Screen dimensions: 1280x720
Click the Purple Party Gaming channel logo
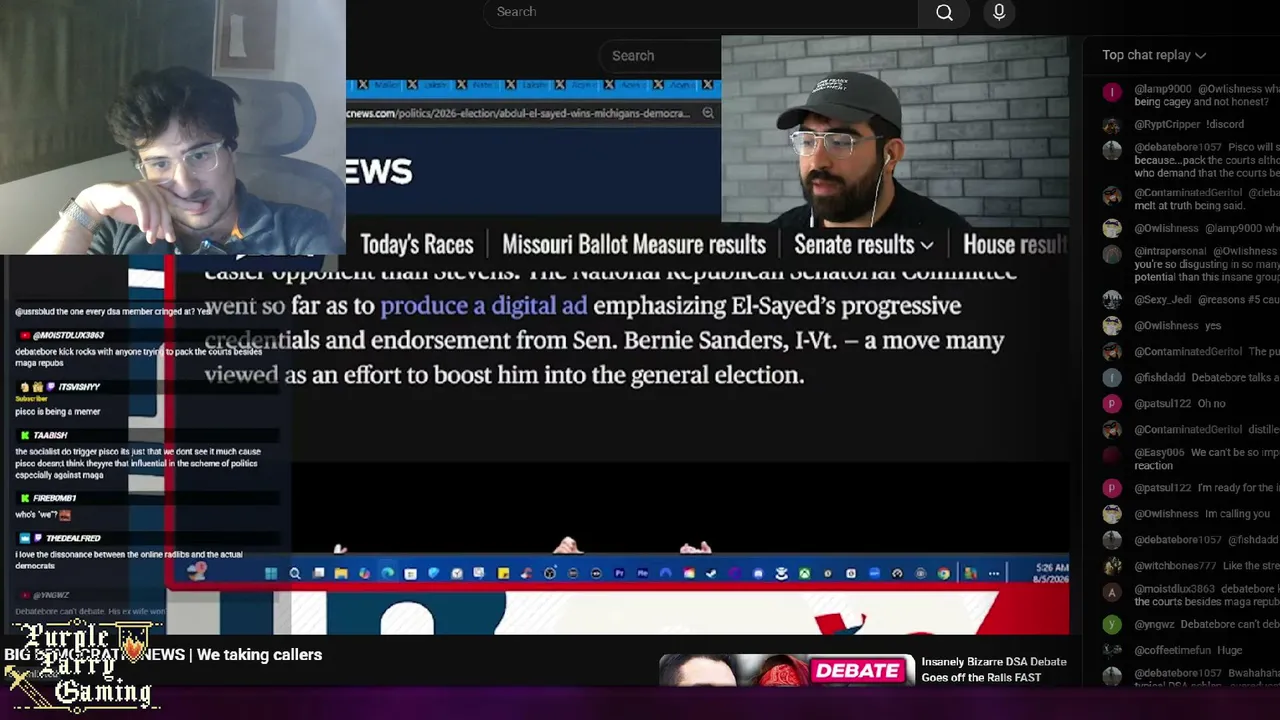82,666
